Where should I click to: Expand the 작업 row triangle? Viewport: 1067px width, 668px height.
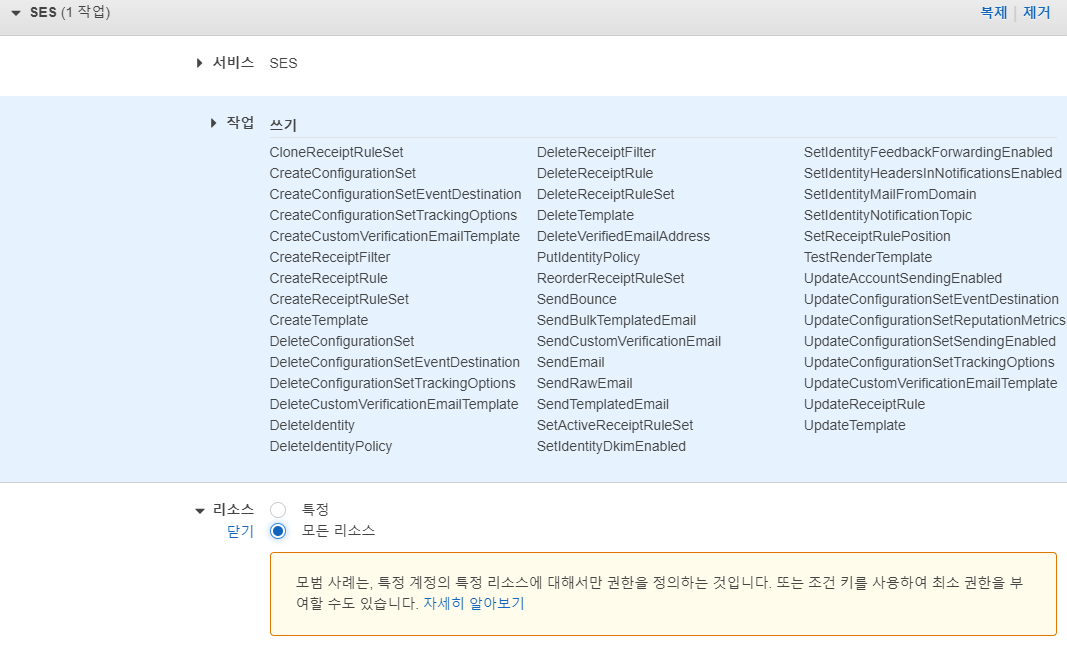214,123
